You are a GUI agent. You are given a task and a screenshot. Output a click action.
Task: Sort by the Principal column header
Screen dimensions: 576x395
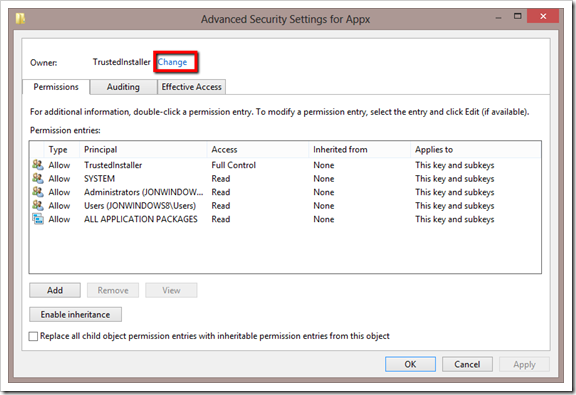pyautogui.click(x=143, y=150)
